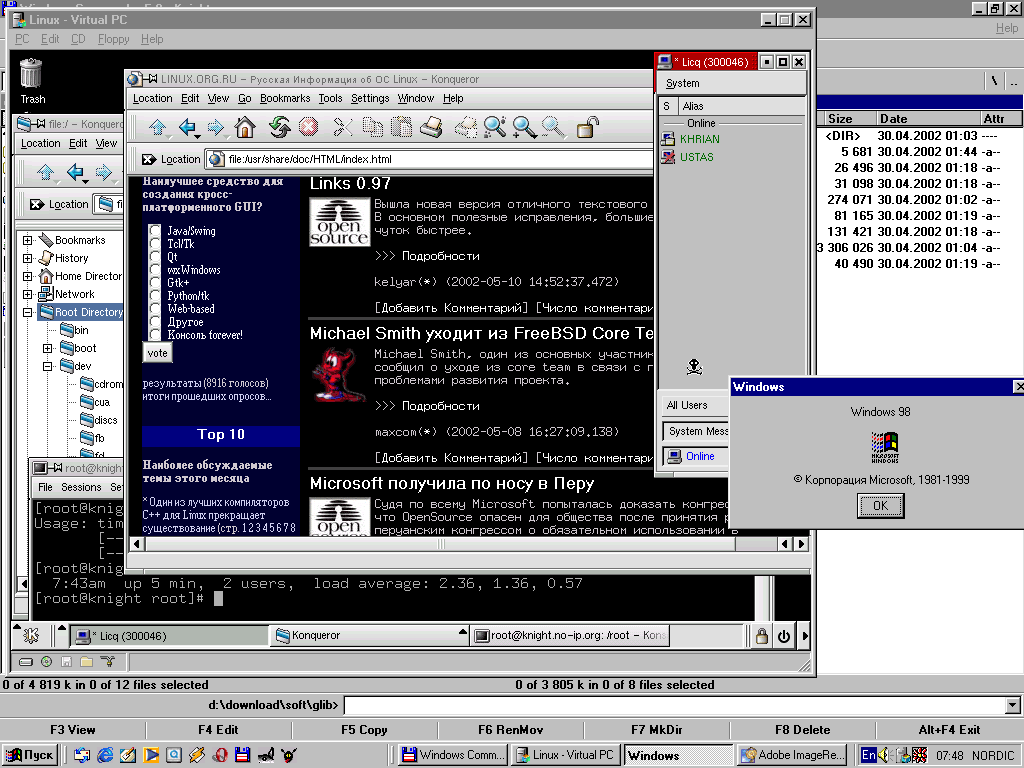Increase font size with magnifier plus icon
Viewport: 1024px width, 768px height.
[524, 127]
